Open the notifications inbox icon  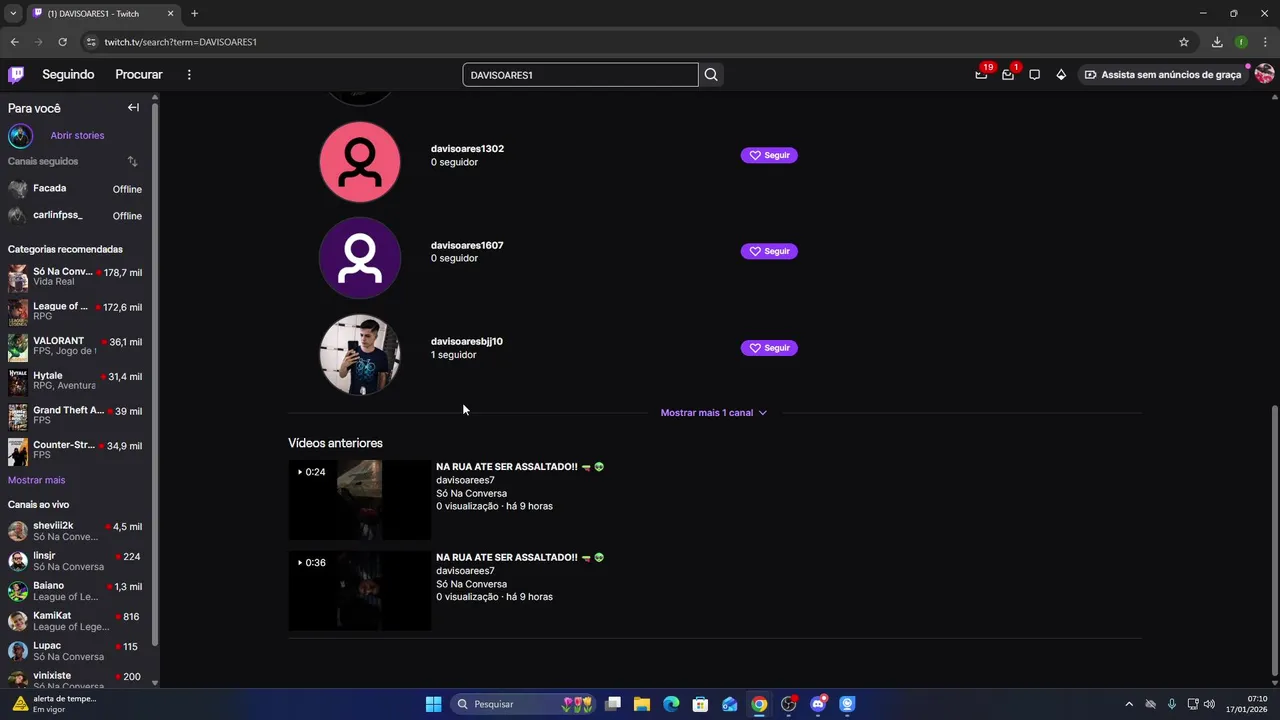[1008, 75]
